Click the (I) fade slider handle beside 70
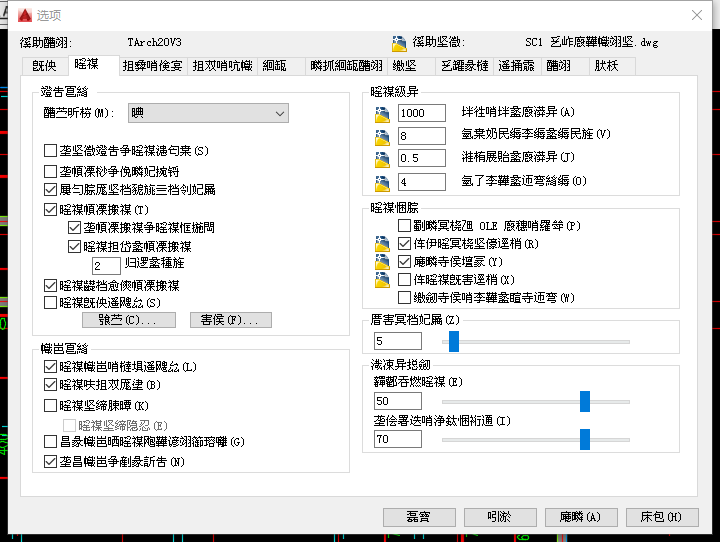 tap(585, 440)
